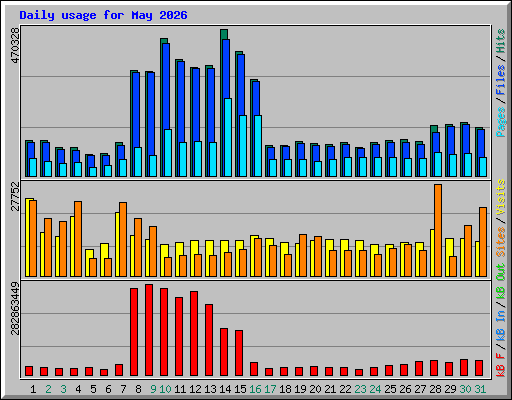Click the blue Files bar for day 8
Image resolution: width=512 pixels, height=400 pixels.
tap(136, 110)
